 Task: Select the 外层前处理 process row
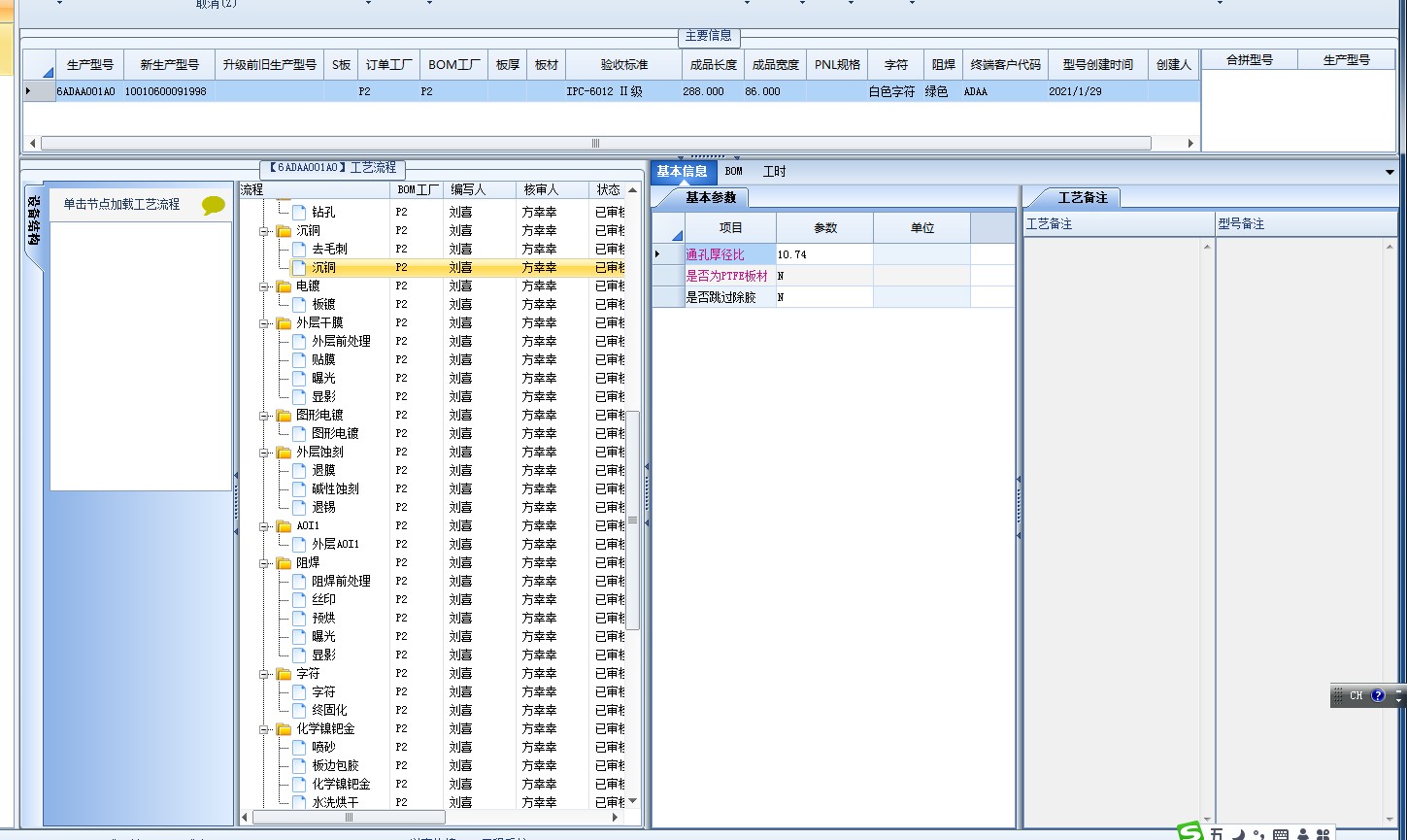341,342
